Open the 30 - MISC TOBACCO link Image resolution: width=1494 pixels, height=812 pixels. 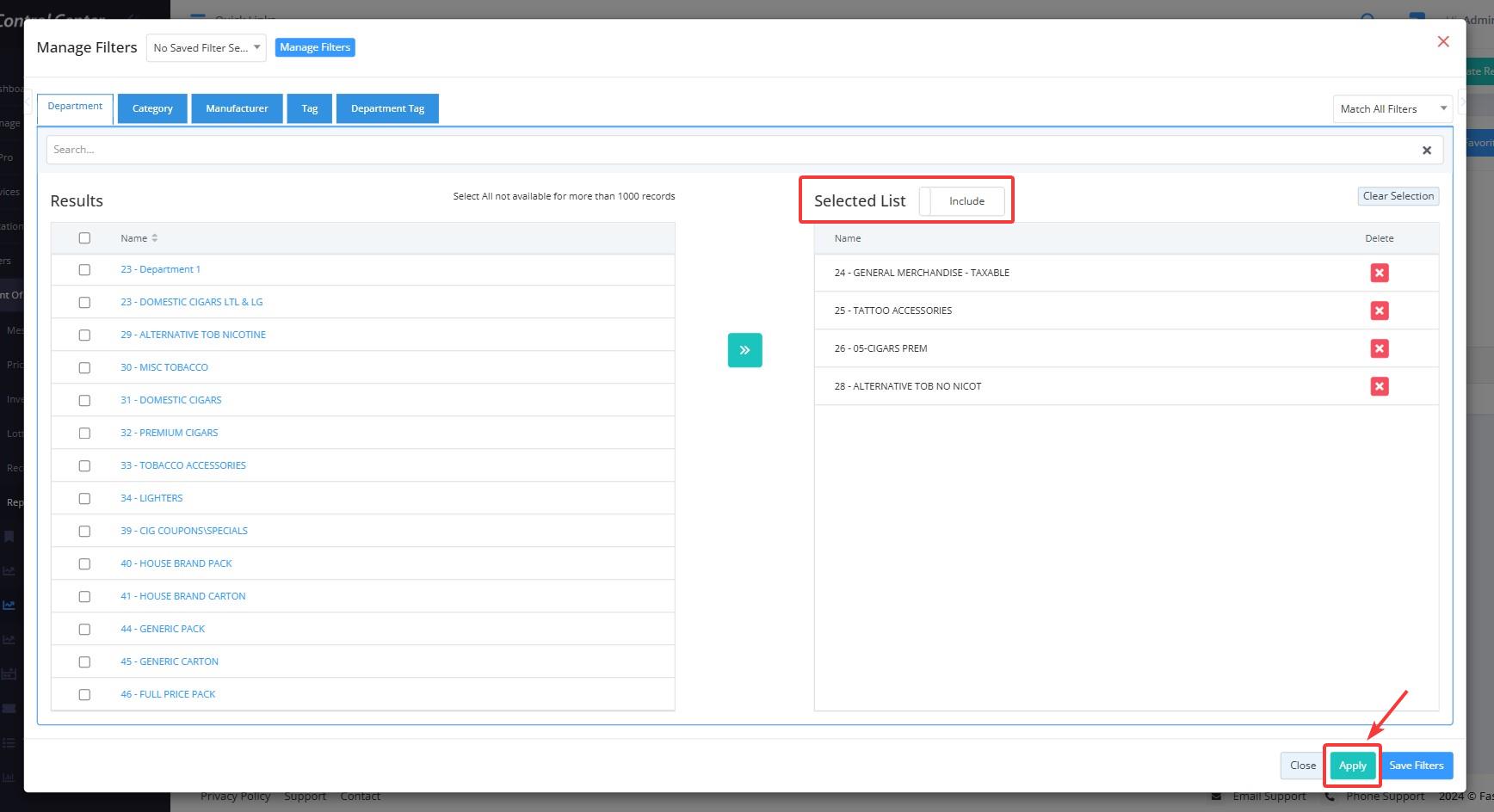[x=164, y=367]
